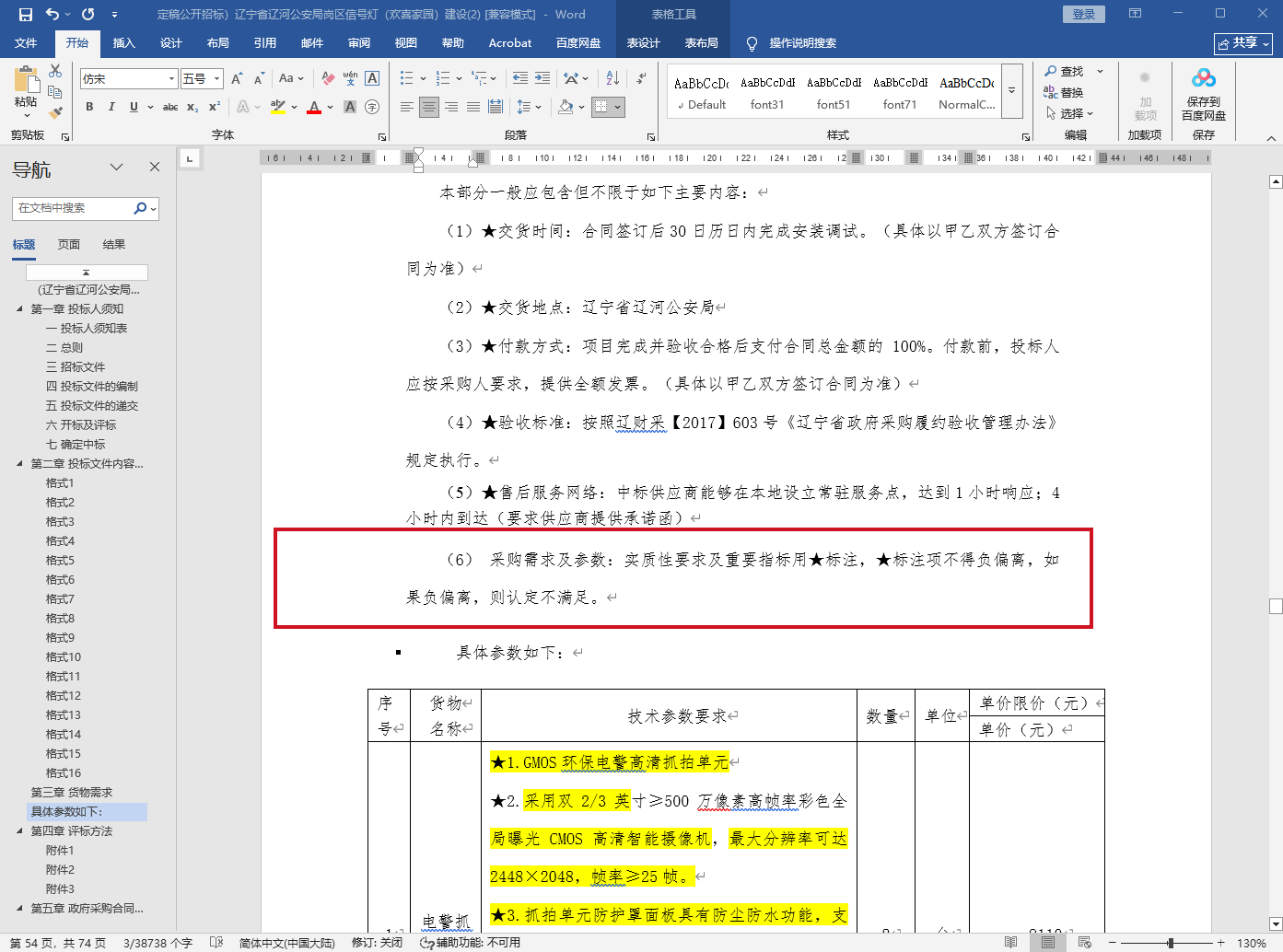Screen dimensions: 1283x952
Task: Click the 登录 (Sign in) button
Action: pos(1084,14)
